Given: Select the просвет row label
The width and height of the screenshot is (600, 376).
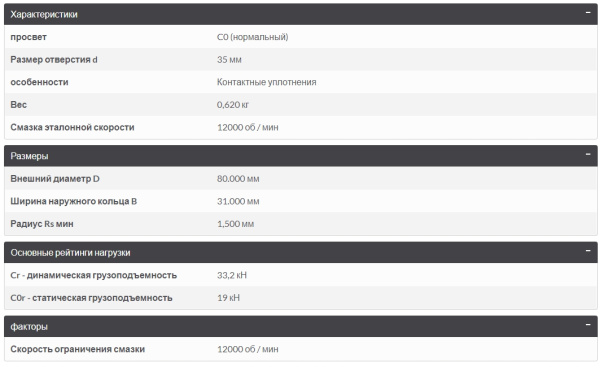Looking at the screenshot, I should (28, 37).
